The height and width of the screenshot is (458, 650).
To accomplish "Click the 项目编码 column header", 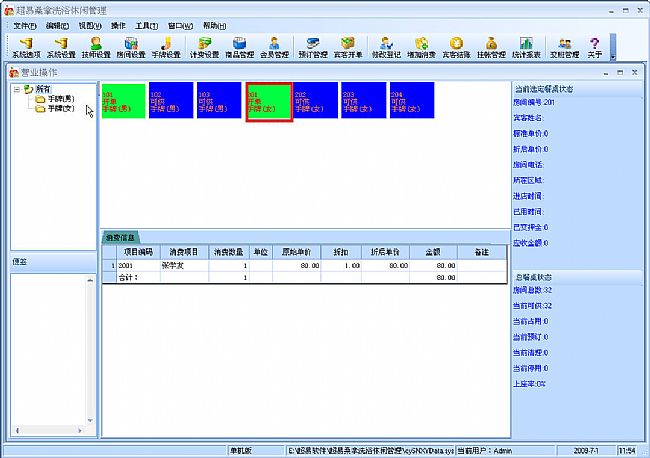I will pos(138,252).
